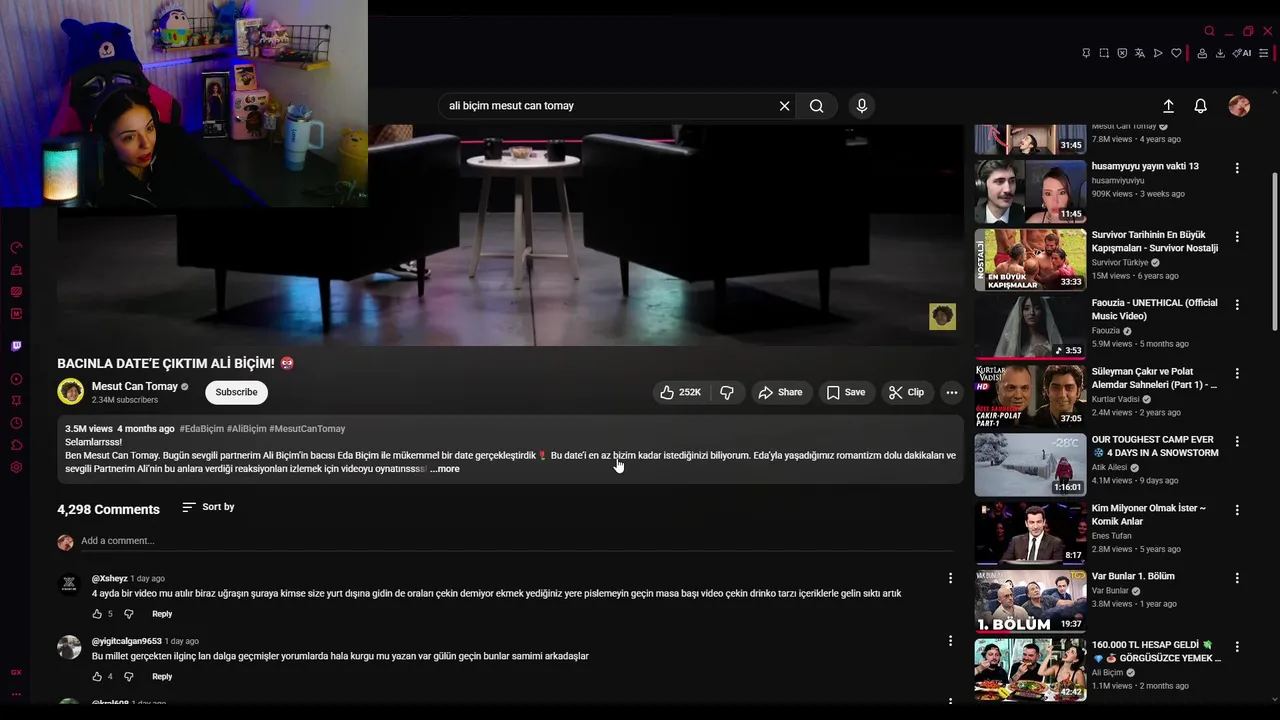Screen dimensions: 1280x720
Task: Subscribe to Mesut Can Tomay
Action: (x=237, y=392)
